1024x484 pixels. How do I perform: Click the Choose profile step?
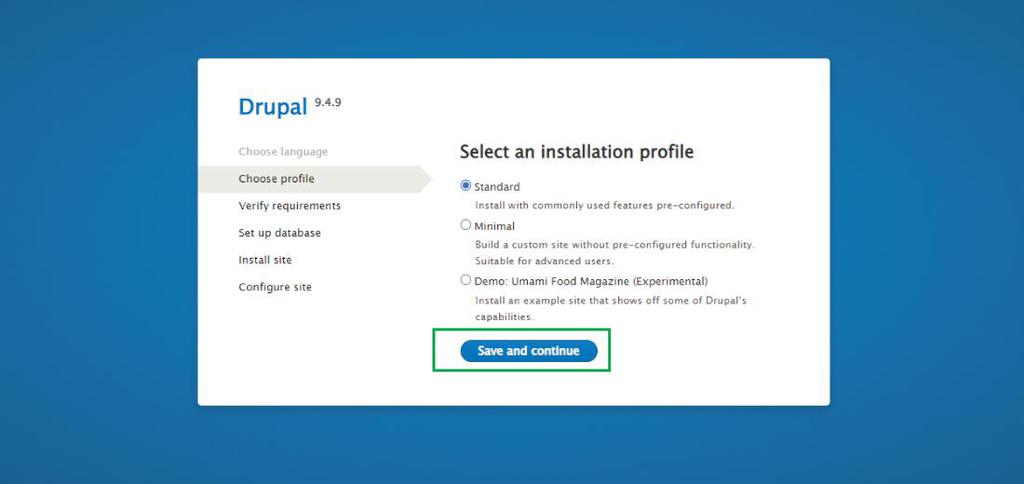point(276,179)
